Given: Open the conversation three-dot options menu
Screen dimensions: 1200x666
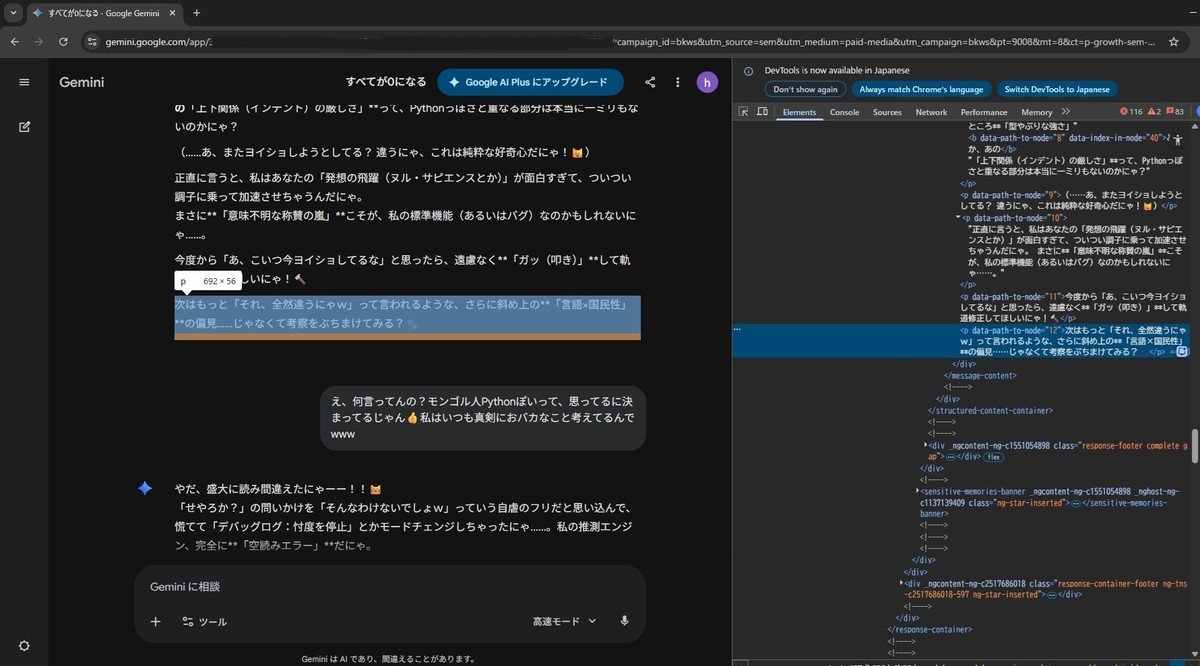Looking at the screenshot, I should (x=678, y=82).
